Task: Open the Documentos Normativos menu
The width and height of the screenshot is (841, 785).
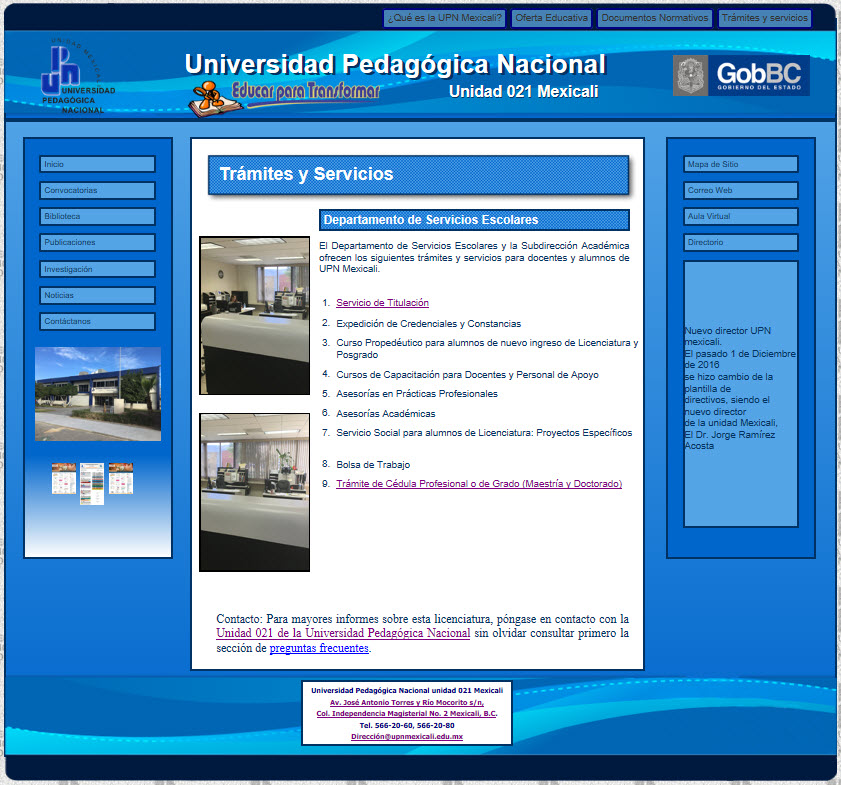Action: tap(655, 18)
